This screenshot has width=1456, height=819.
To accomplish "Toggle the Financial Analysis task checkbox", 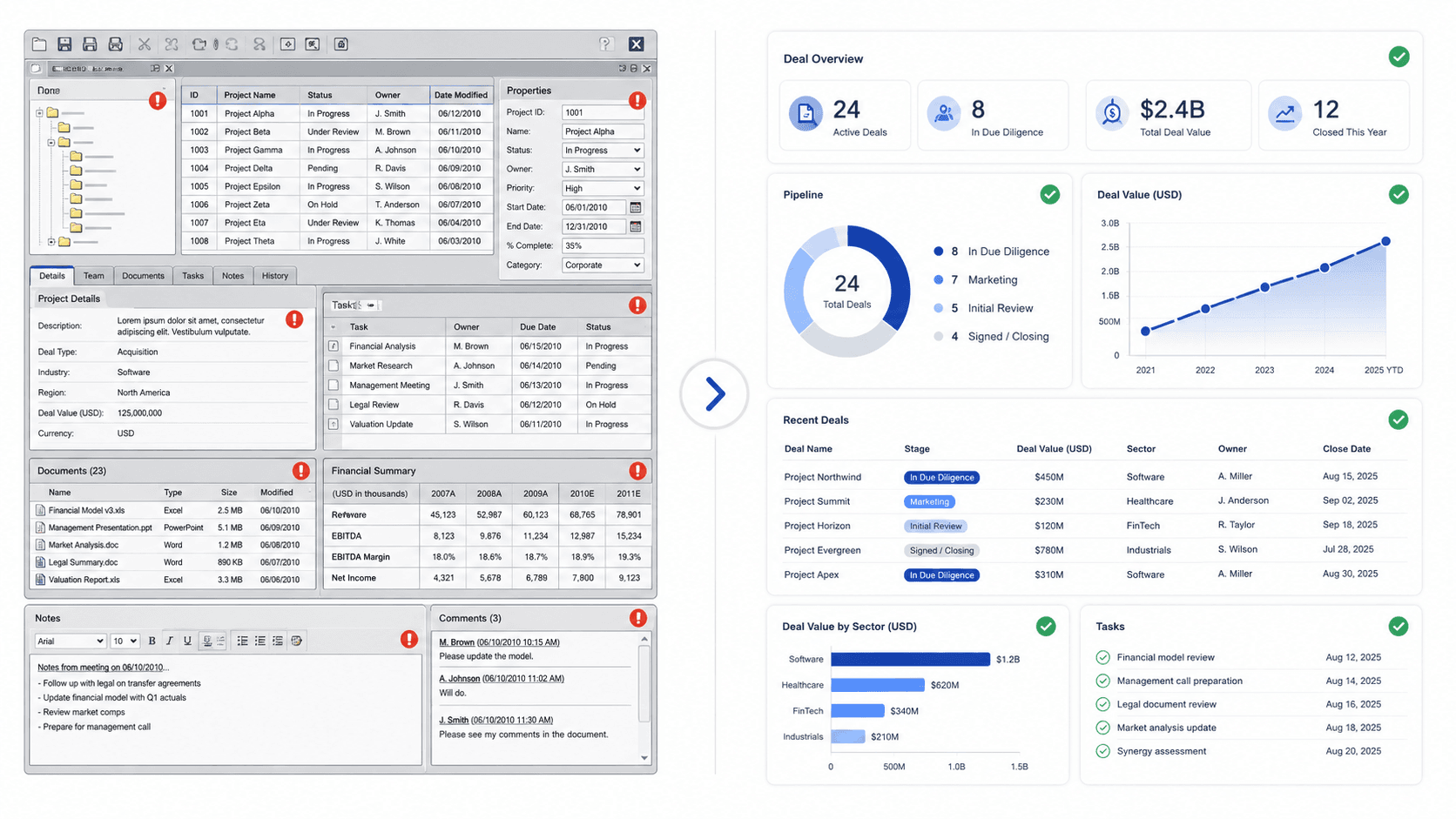I will (334, 346).
